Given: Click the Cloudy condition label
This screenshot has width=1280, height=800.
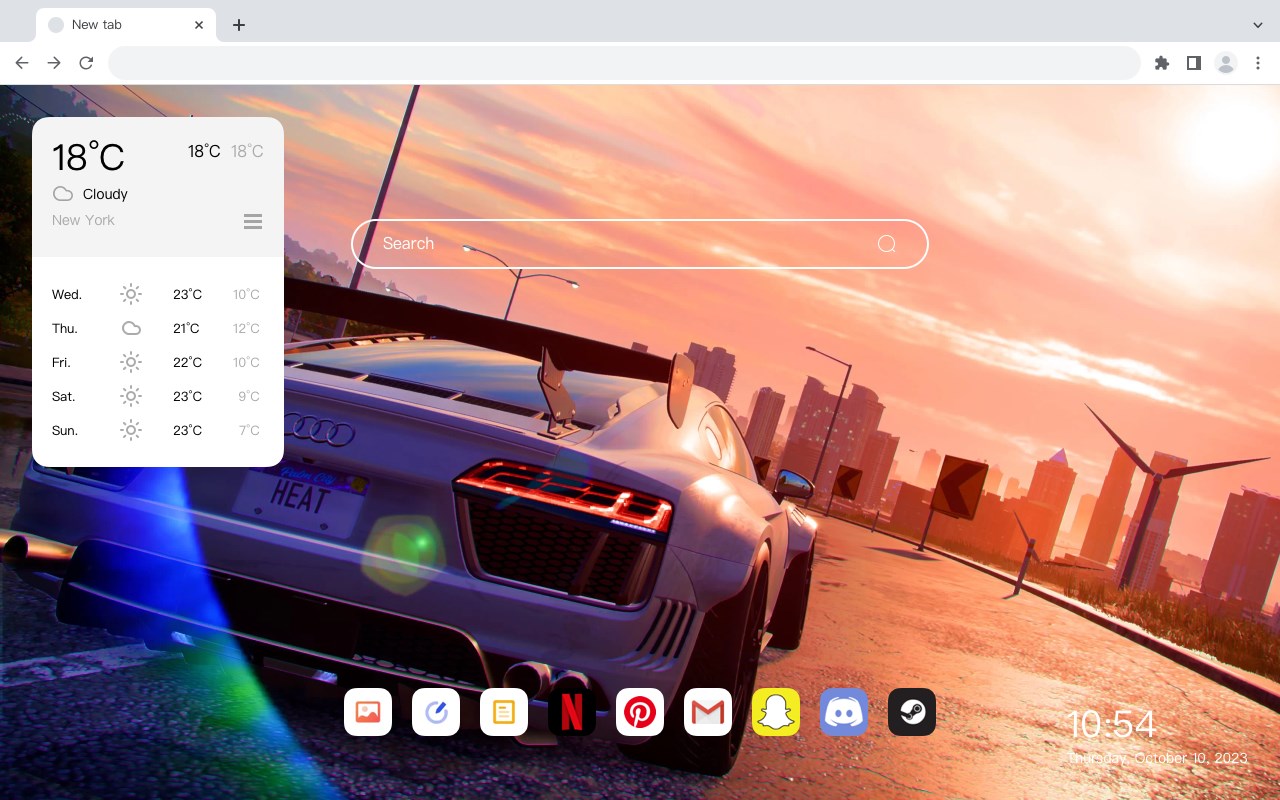Looking at the screenshot, I should point(105,194).
